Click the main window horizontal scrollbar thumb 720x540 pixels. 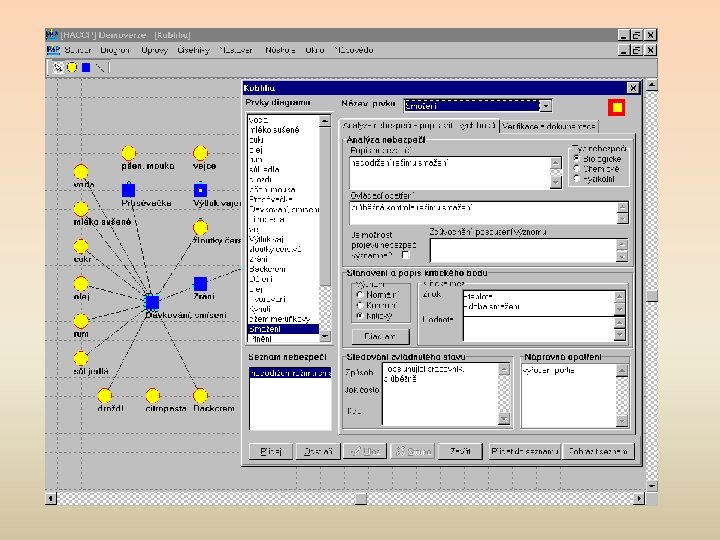361,498
